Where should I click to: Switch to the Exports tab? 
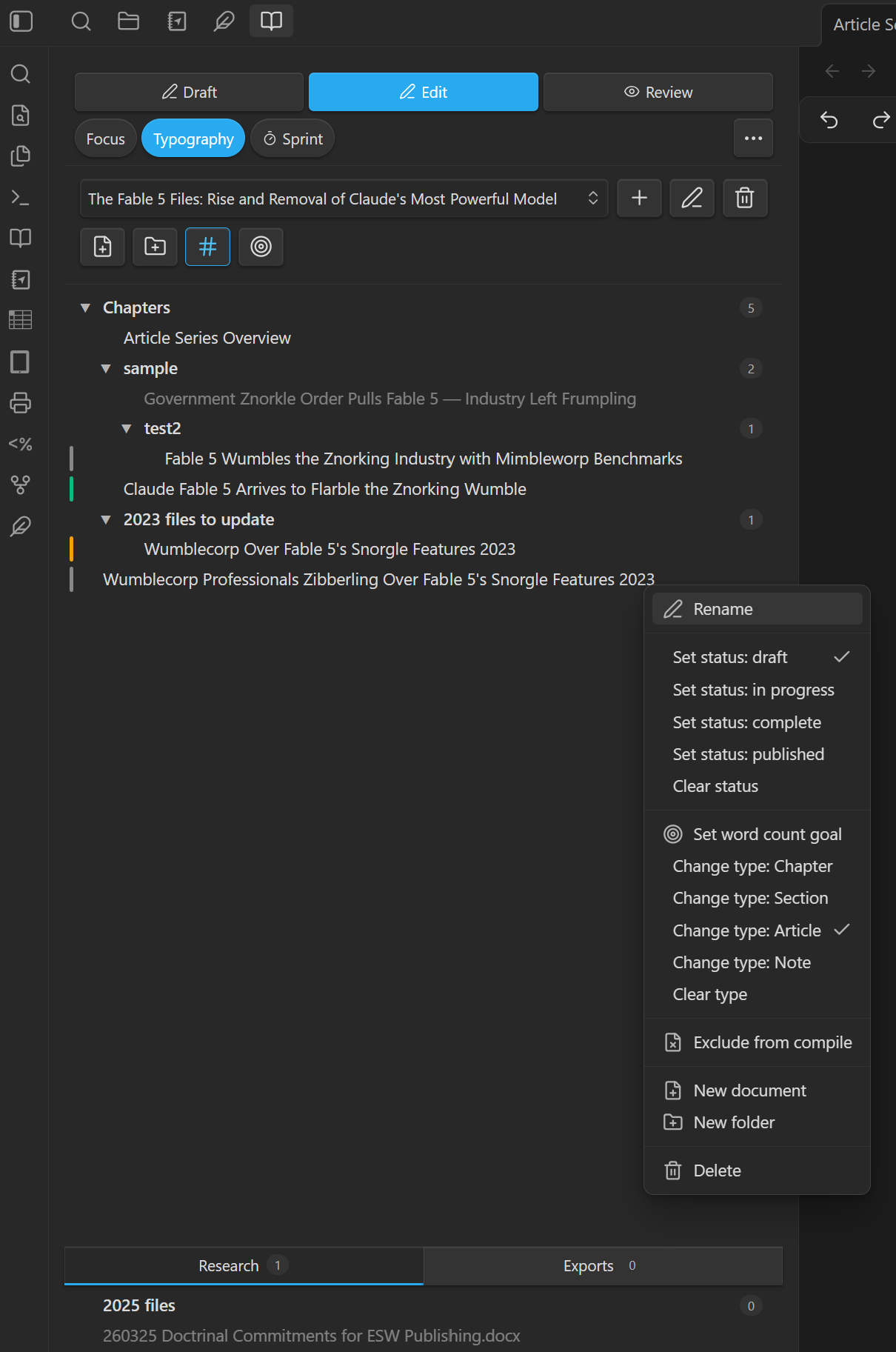(x=603, y=1265)
